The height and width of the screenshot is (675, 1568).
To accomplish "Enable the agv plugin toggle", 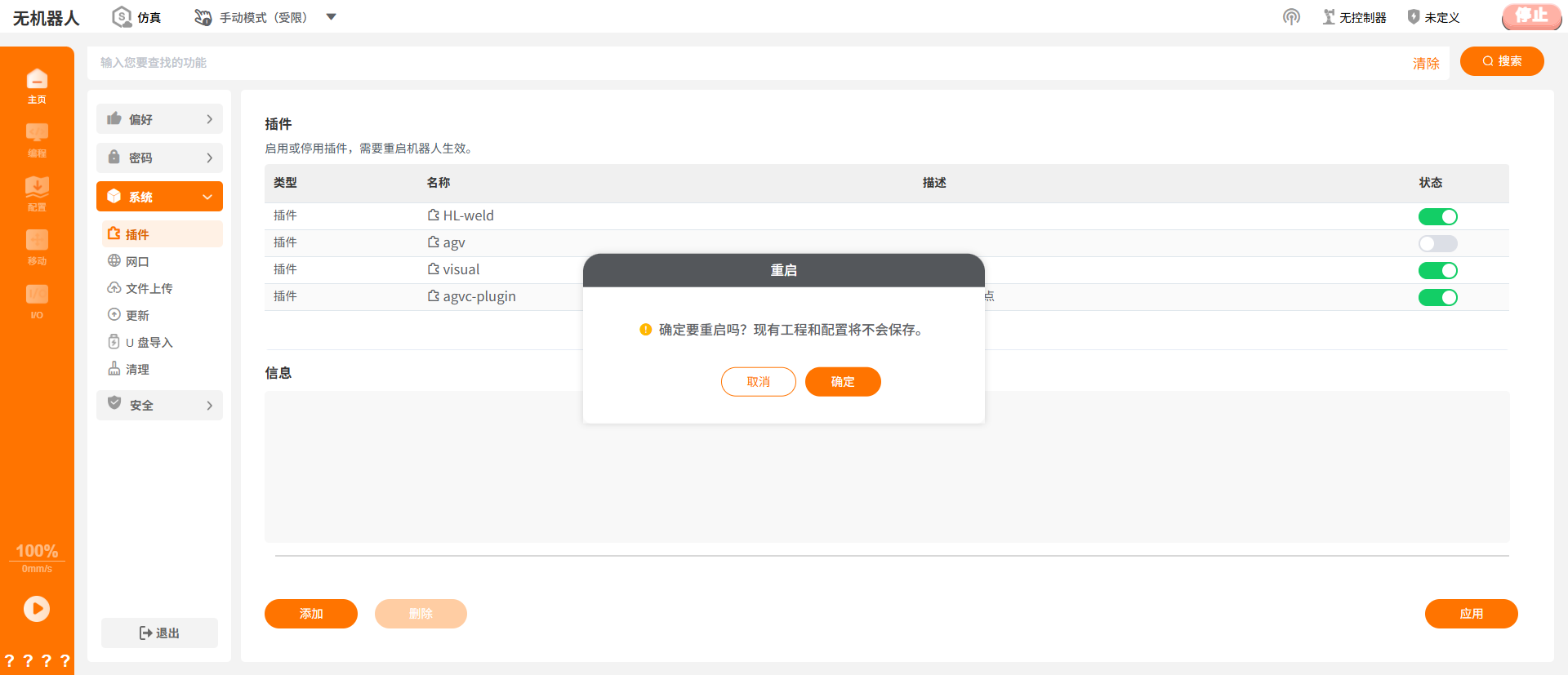I will 1438,243.
